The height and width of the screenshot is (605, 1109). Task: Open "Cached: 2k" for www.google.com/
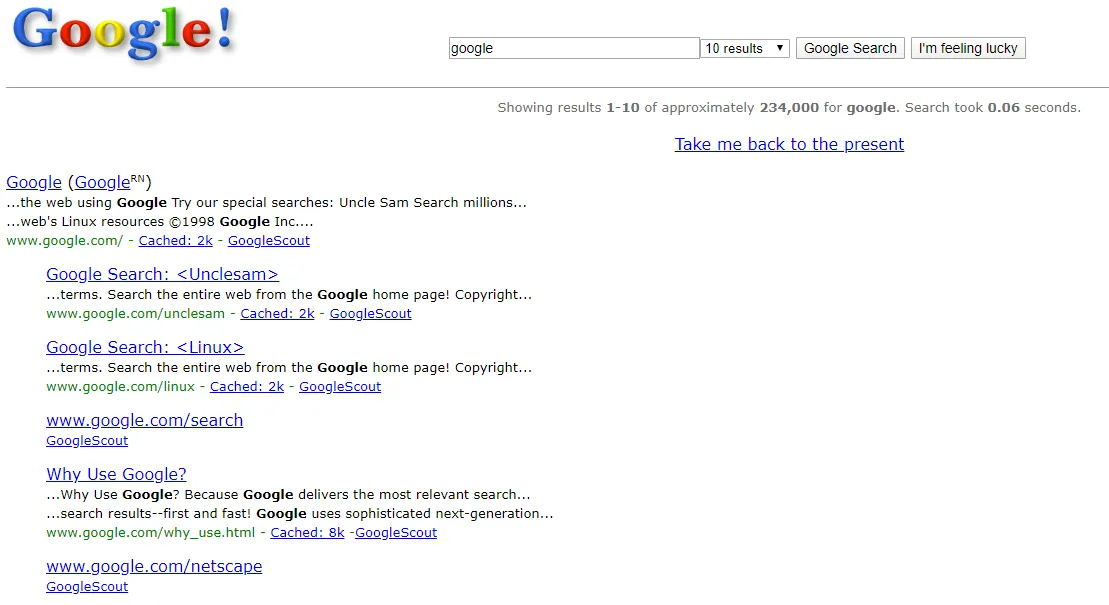click(x=175, y=241)
